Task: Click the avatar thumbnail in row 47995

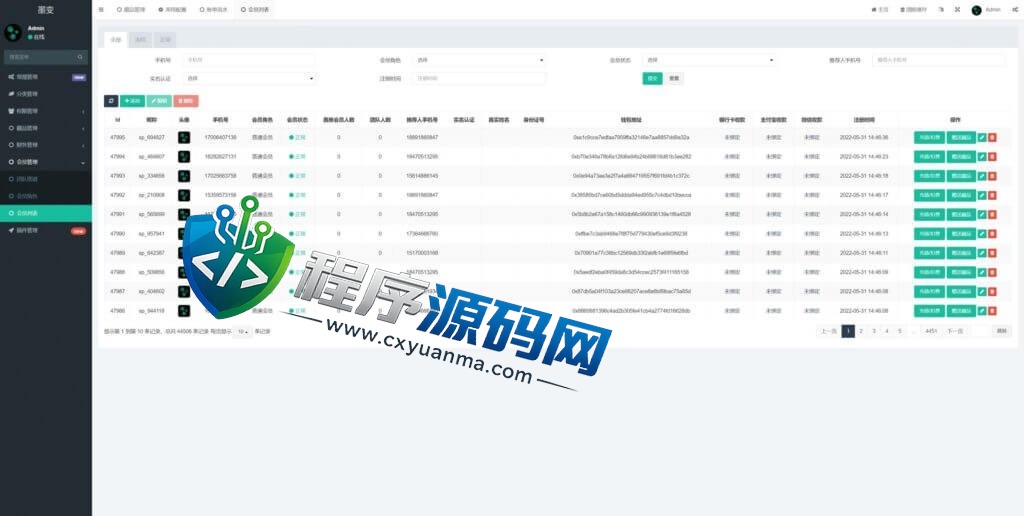Action: (184, 138)
